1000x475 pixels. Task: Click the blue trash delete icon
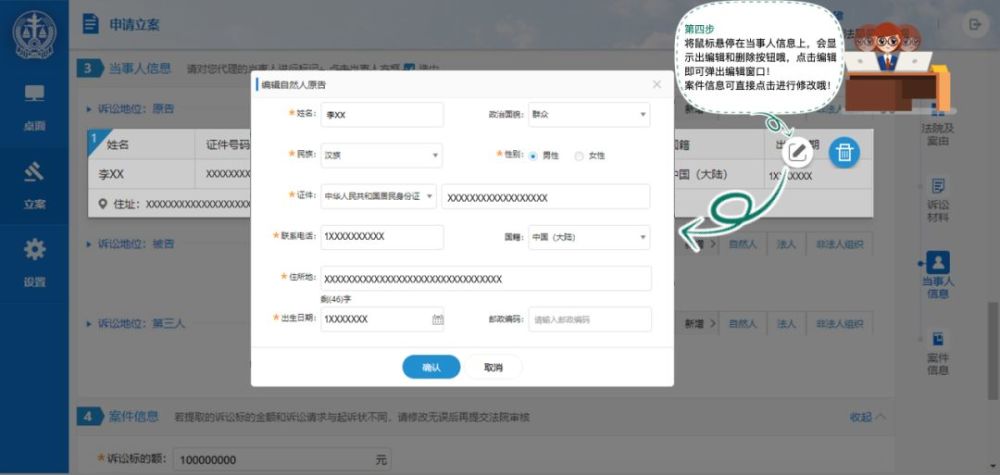[x=844, y=152]
